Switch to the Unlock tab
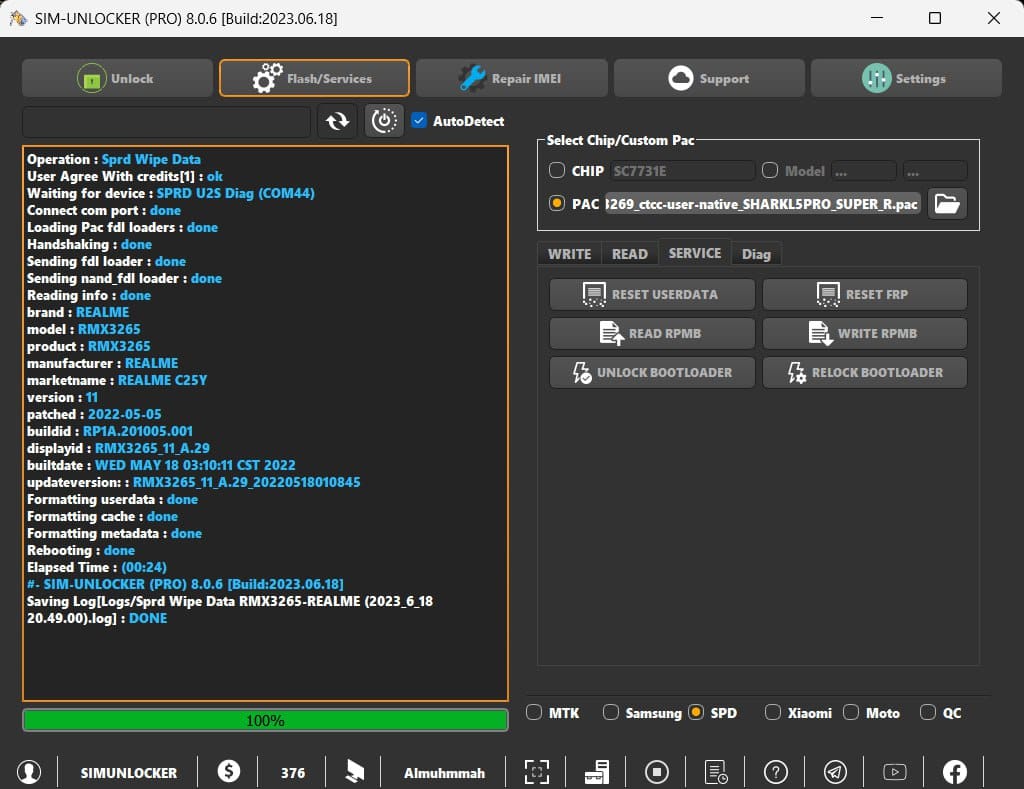The image size is (1024, 789). 118,78
